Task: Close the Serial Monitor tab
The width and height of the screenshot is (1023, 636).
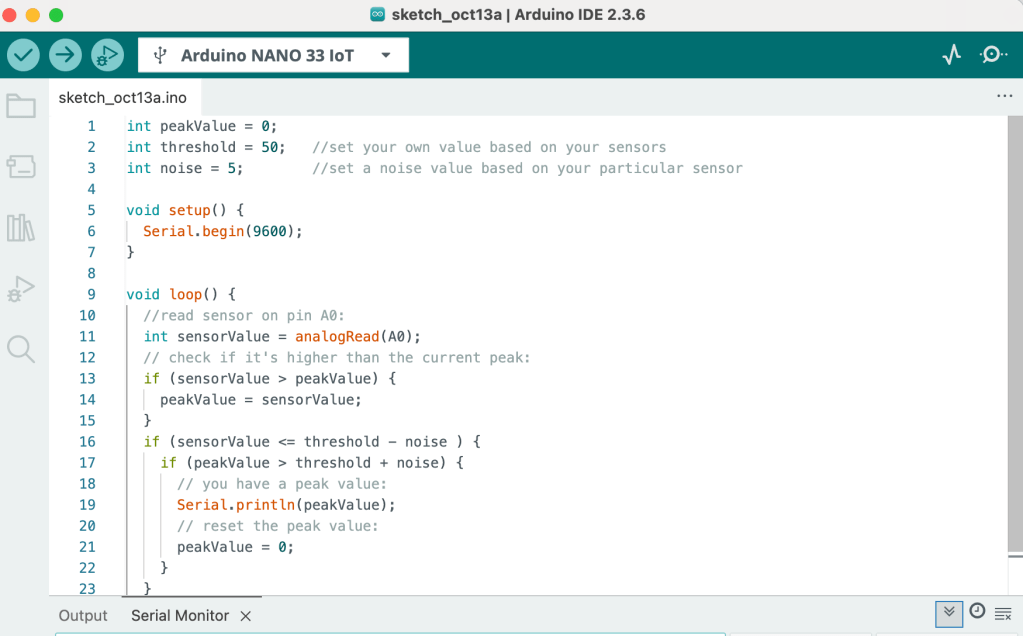Action: click(246, 616)
